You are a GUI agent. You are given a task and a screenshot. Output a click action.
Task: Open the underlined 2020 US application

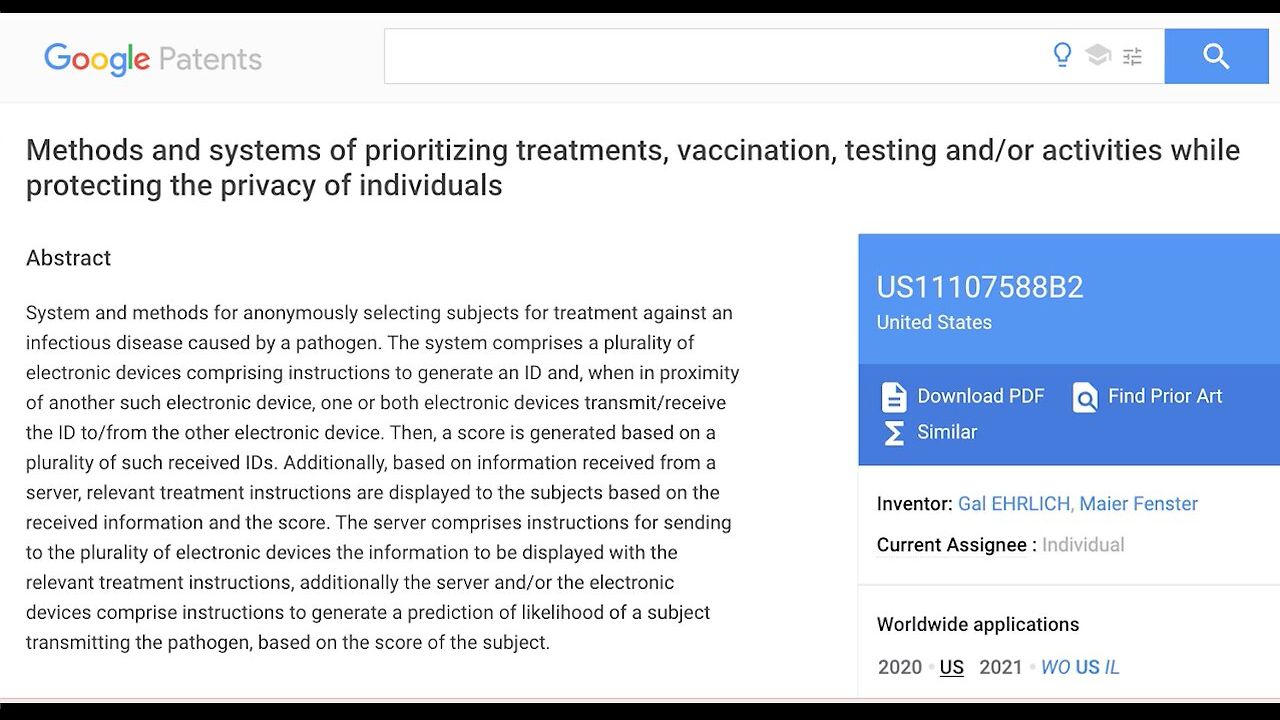coord(952,667)
